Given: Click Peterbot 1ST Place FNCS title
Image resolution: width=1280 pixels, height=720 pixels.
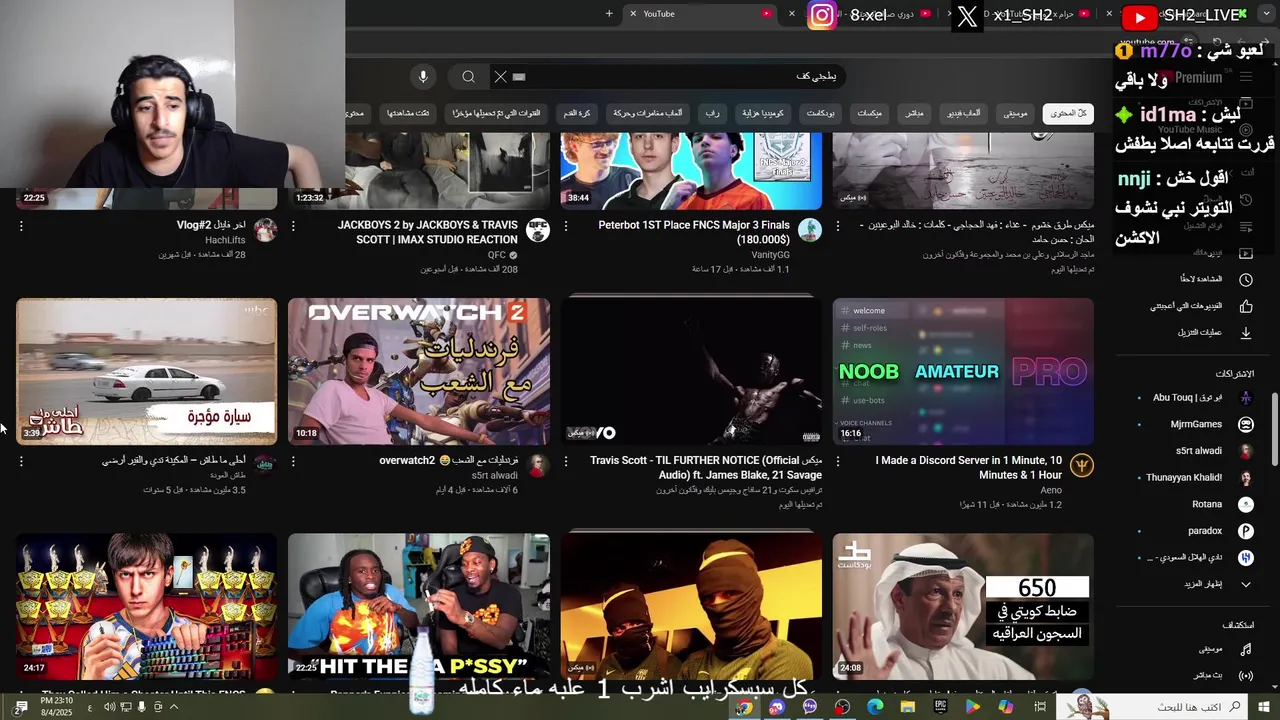Looking at the screenshot, I should tap(694, 232).
